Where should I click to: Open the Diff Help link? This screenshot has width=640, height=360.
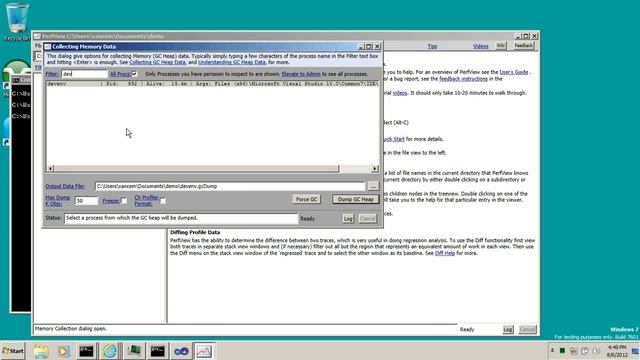(444, 253)
